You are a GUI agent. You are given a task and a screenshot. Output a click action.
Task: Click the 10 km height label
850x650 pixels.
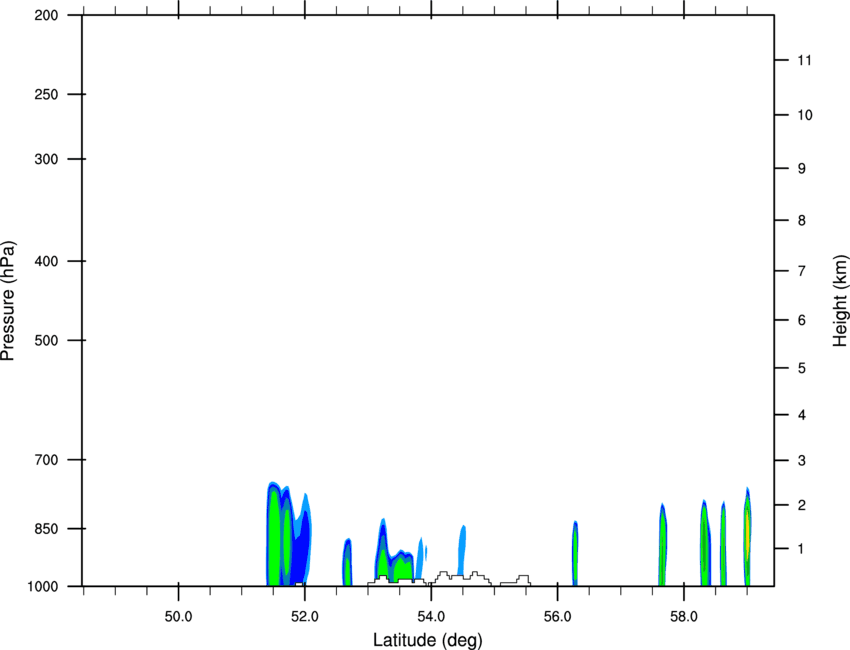tap(805, 115)
